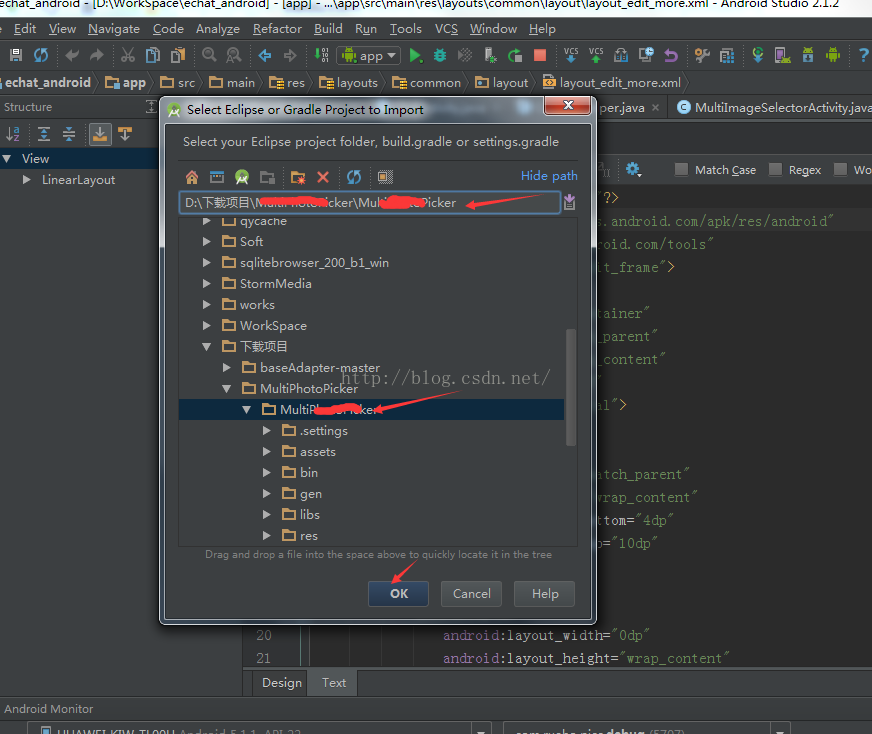Click the Undo arrow icon
Screen dimensions: 872x734
(72, 55)
